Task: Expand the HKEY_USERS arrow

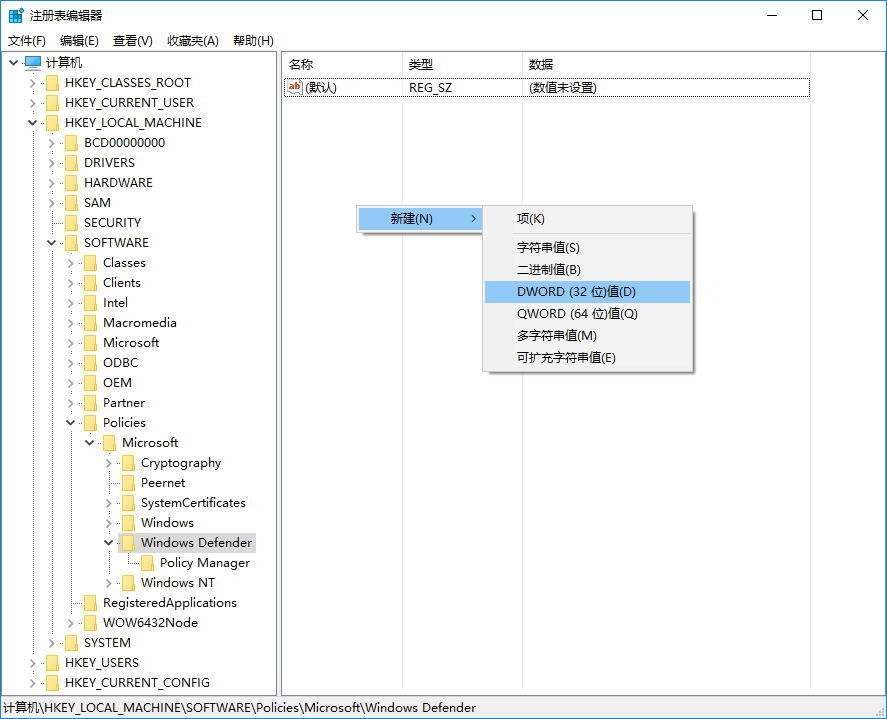Action: click(x=32, y=663)
